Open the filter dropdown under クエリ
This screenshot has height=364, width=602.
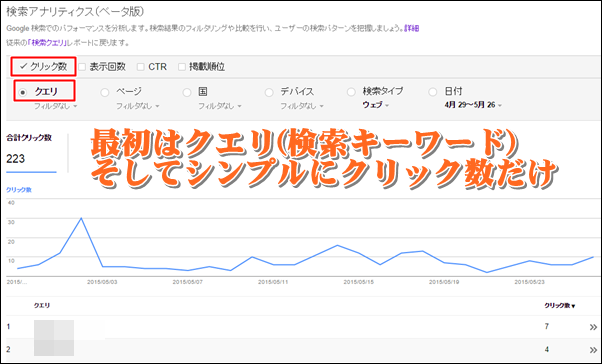(x=56, y=106)
